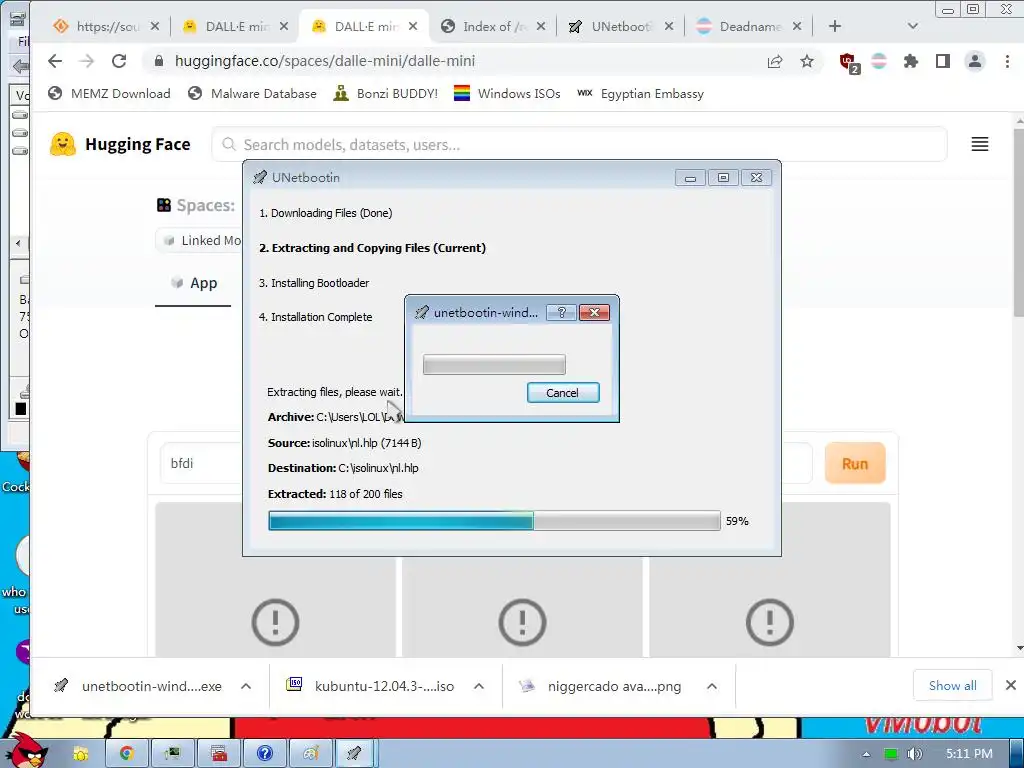This screenshot has height=768, width=1024.
Task: Close the active DALL·E mini tab
Action: [x=413, y=26]
